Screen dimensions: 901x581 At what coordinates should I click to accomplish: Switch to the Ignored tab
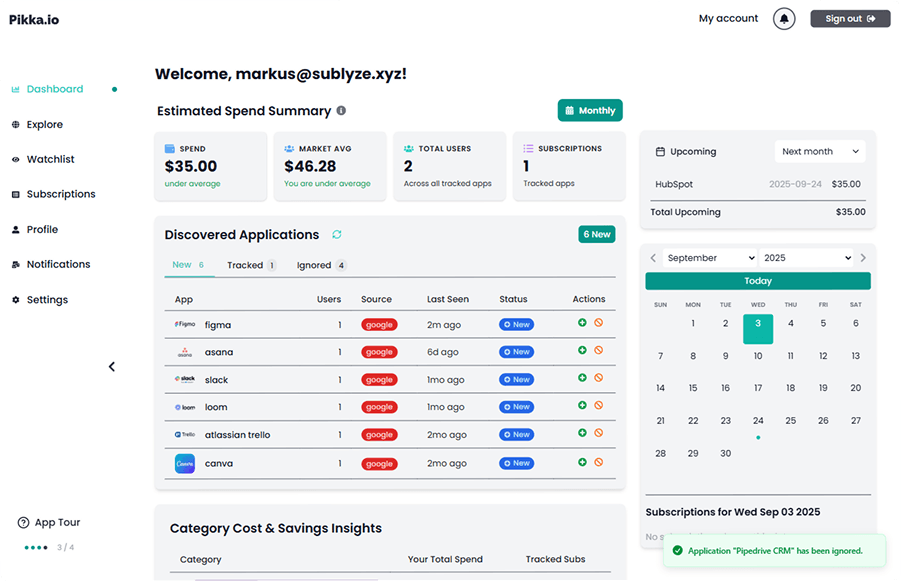[321, 266]
